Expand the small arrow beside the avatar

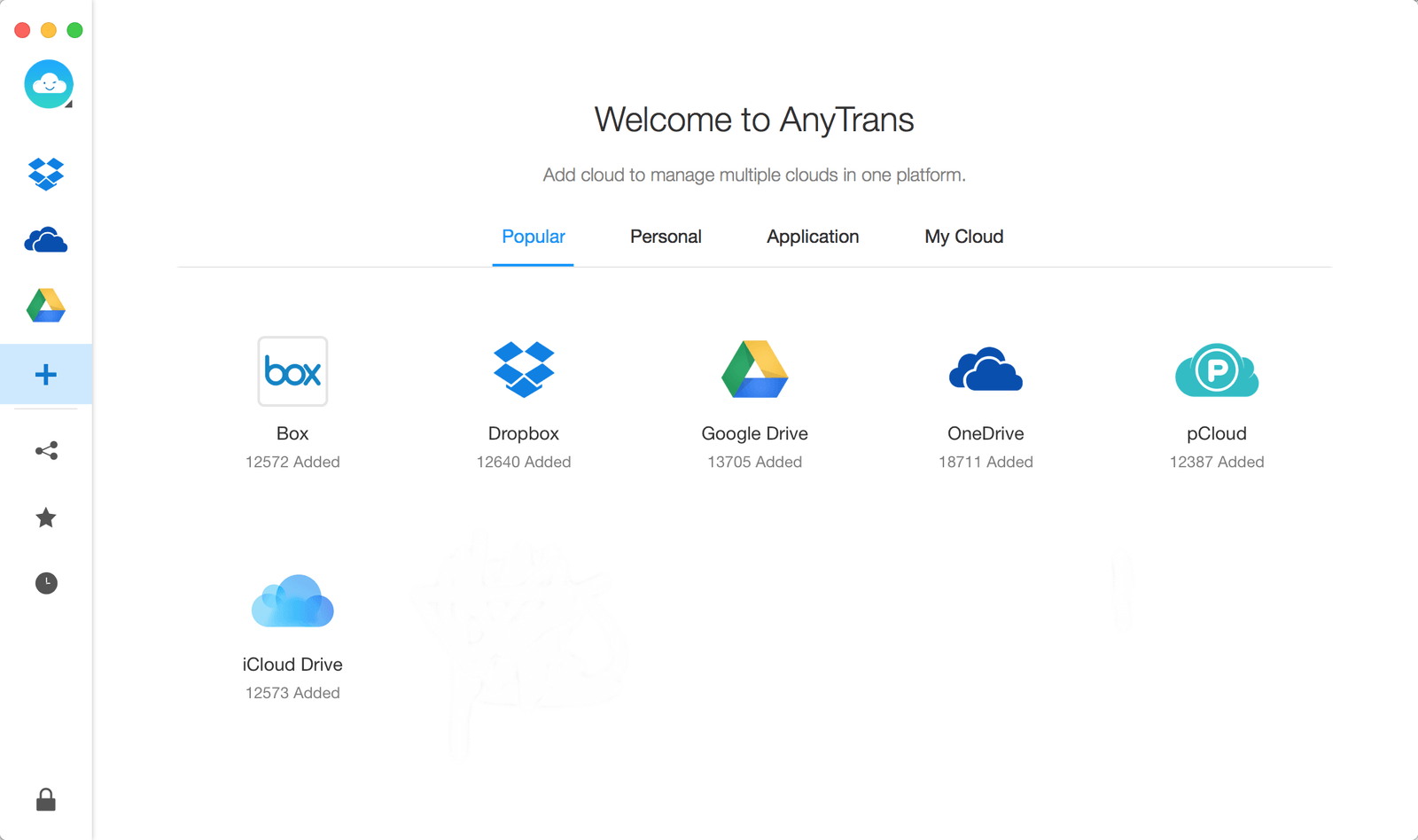click(x=69, y=105)
